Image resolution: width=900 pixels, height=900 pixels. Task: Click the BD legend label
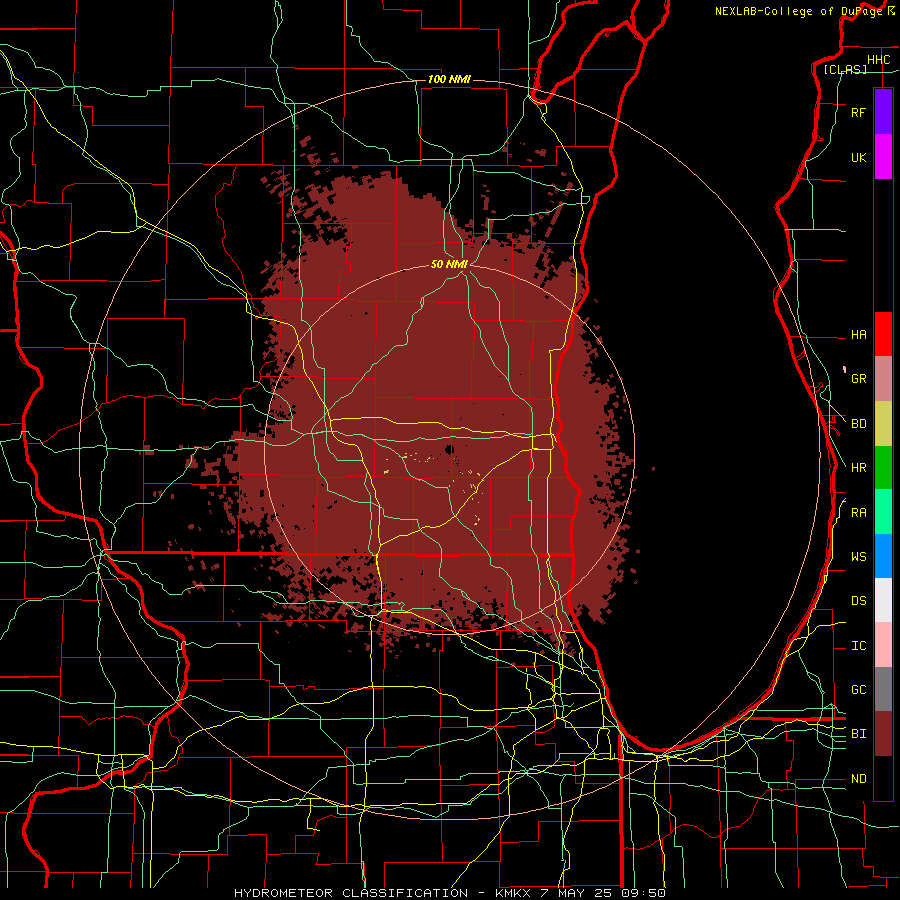click(x=859, y=424)
